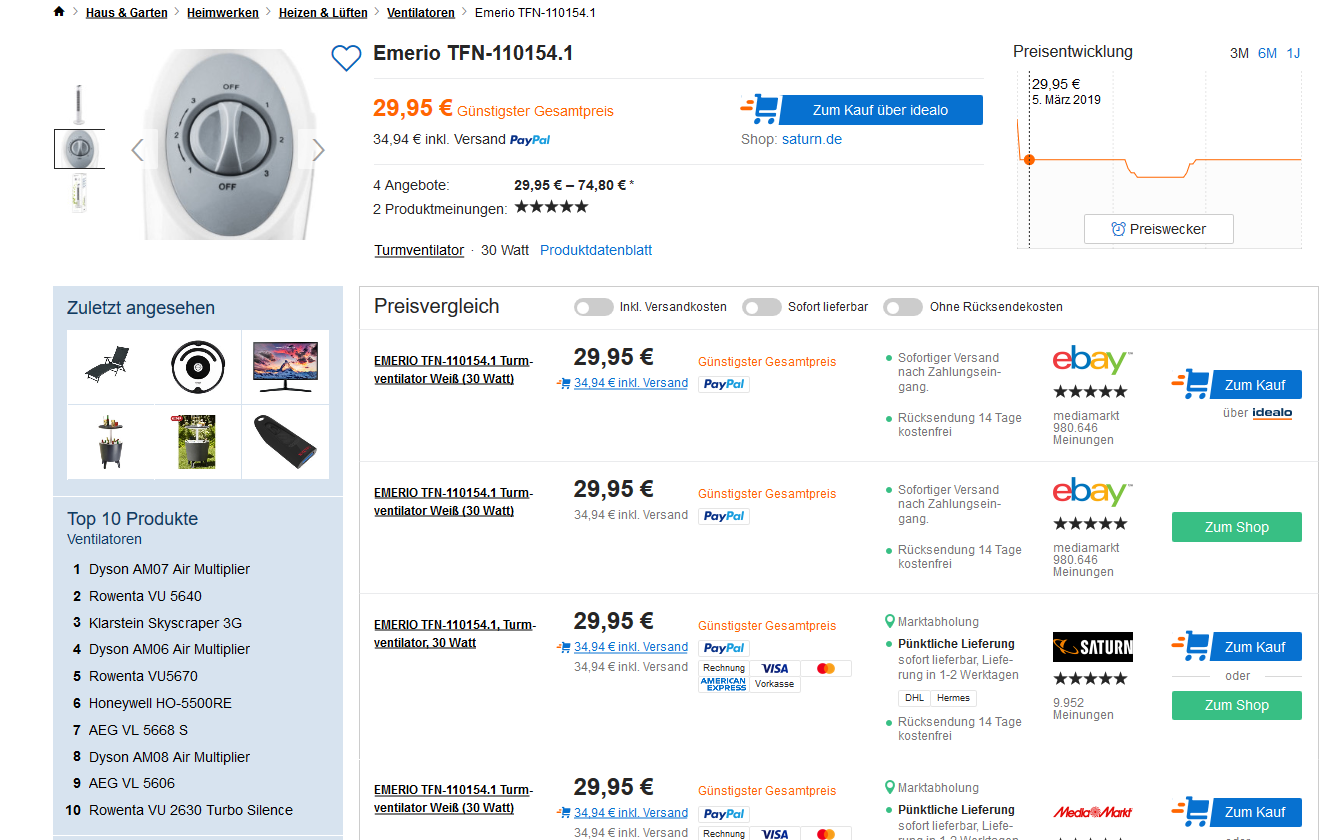Open the Haus & Garten breadcrumb
1329x840 pixels.
coord(127,13)
